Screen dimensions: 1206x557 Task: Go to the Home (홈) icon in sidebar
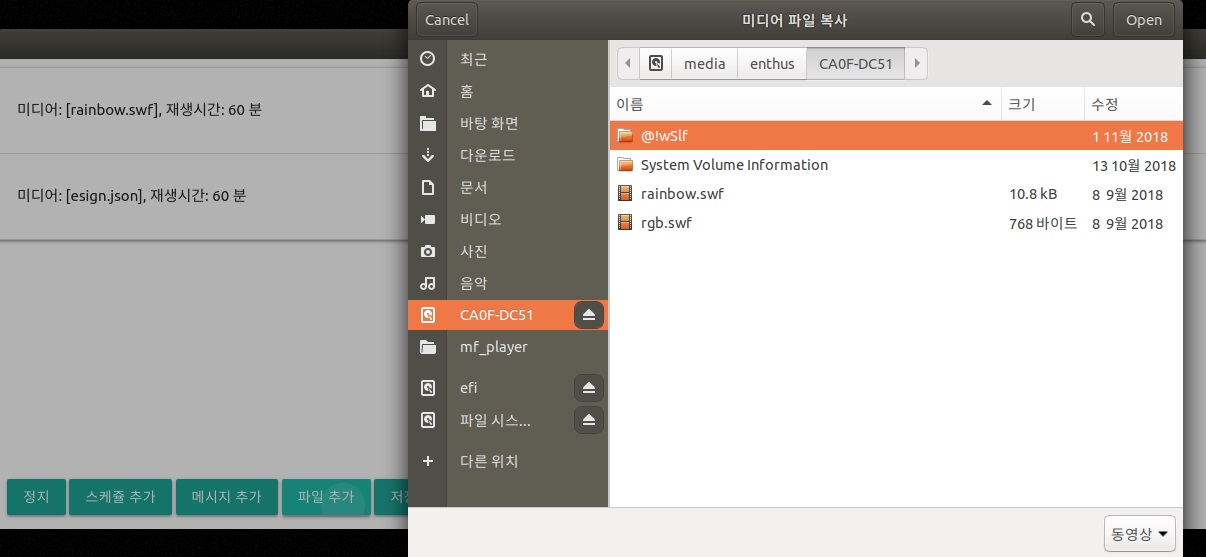pos(428,91)
